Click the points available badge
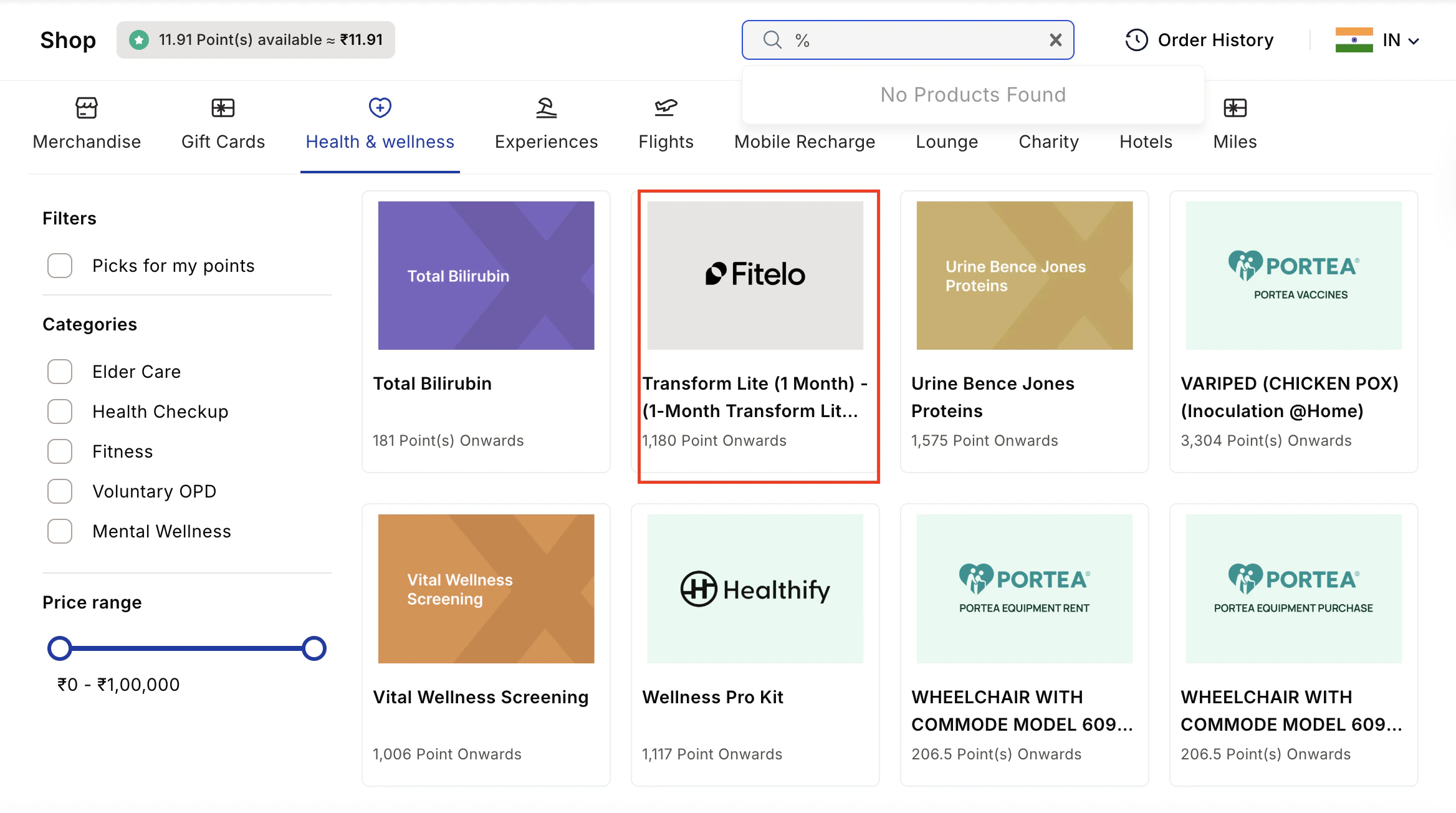 [x=256, y=40]
